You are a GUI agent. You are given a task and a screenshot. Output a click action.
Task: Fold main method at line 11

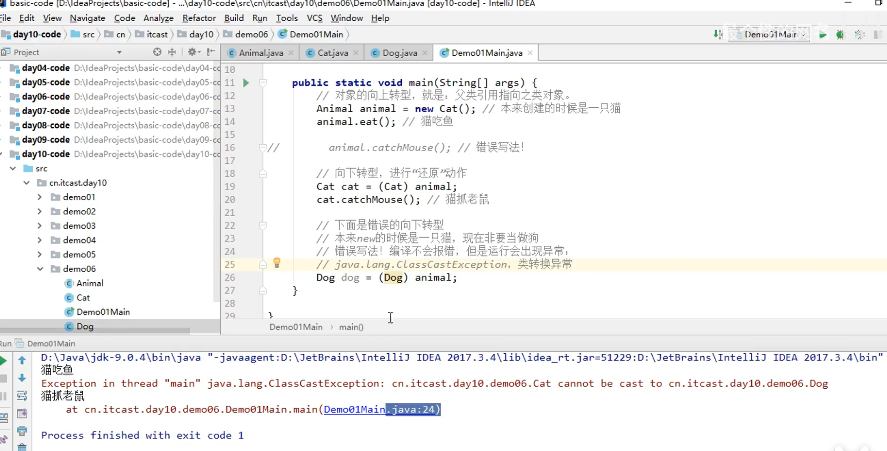263,83
